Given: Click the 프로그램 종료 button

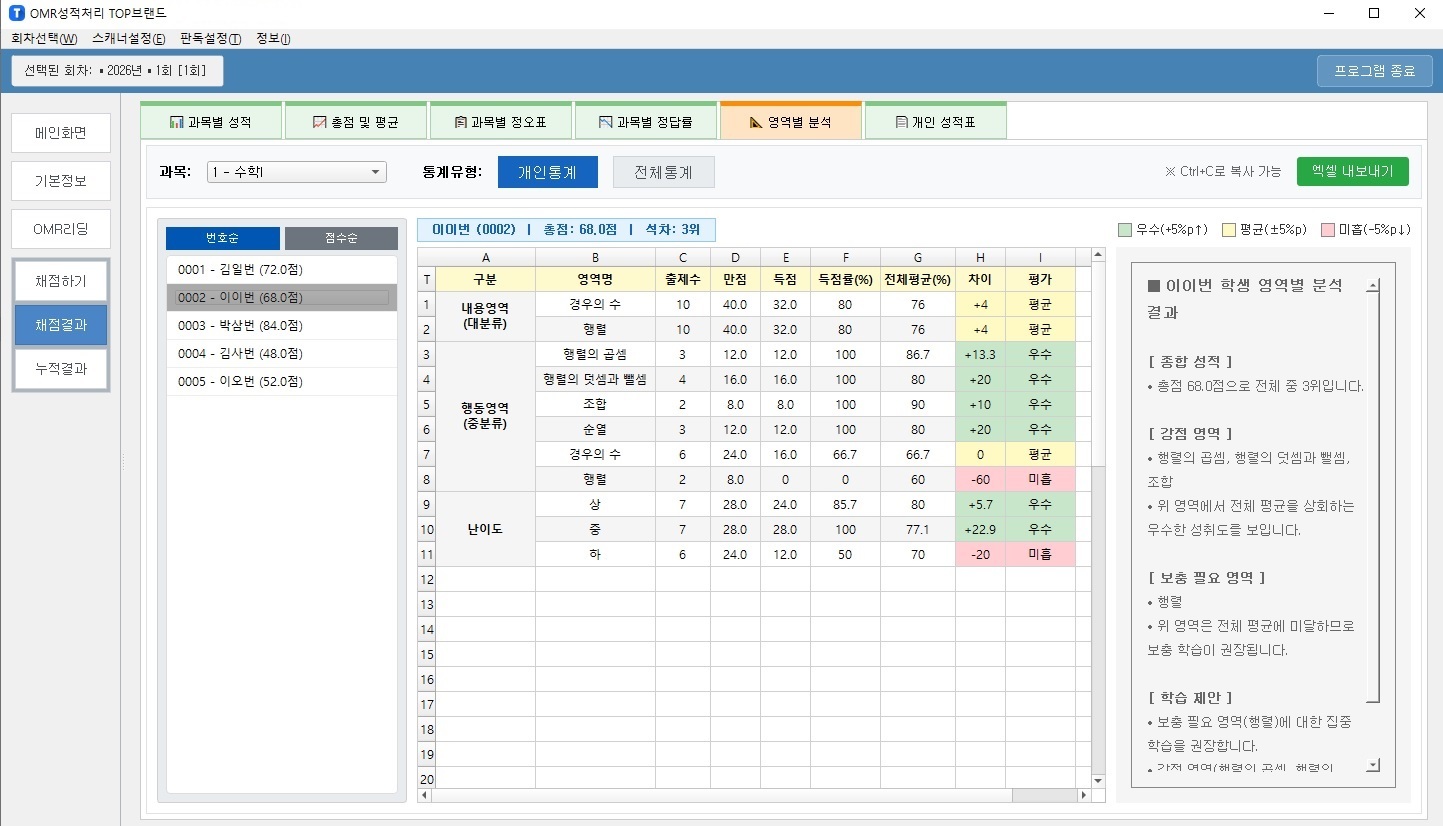Looking at the screenshot, I should [x=1374, y=71].
